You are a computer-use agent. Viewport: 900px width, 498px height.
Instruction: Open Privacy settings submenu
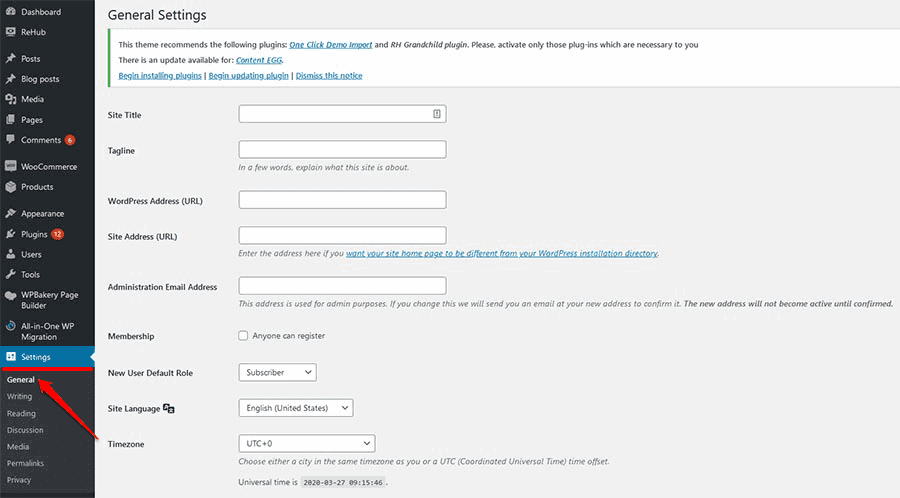tap(19, 480)
